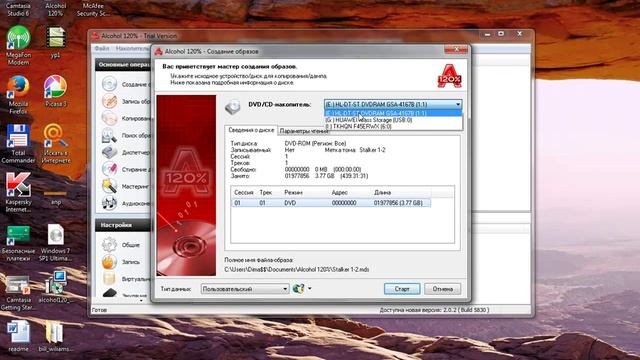The image size is (640, 360).
Task: Select 'Стирание дисков' eraser icon
Action: tap(109, 169)
